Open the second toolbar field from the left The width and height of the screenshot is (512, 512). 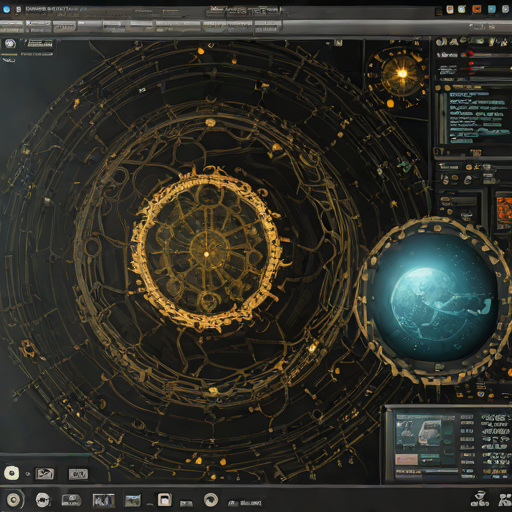[x=38, y=26]
